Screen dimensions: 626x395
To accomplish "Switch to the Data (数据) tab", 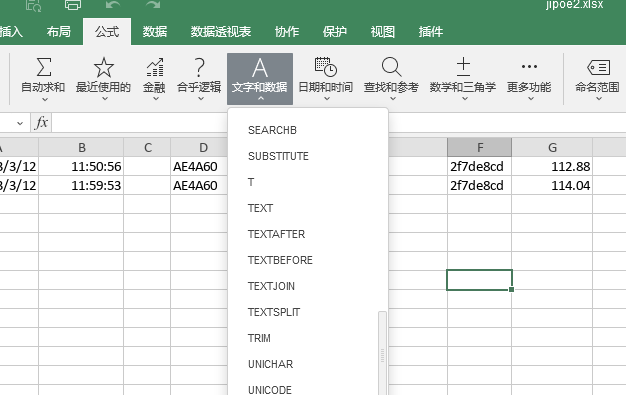I will click(155, 32).
